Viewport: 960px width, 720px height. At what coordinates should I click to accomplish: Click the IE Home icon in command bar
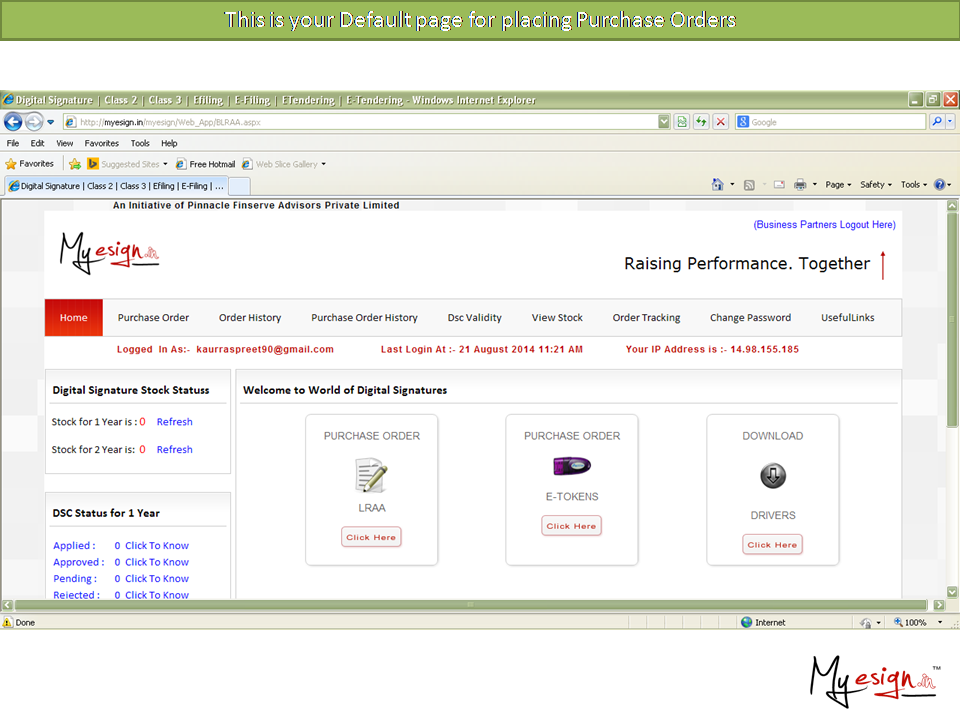[717, 185]
